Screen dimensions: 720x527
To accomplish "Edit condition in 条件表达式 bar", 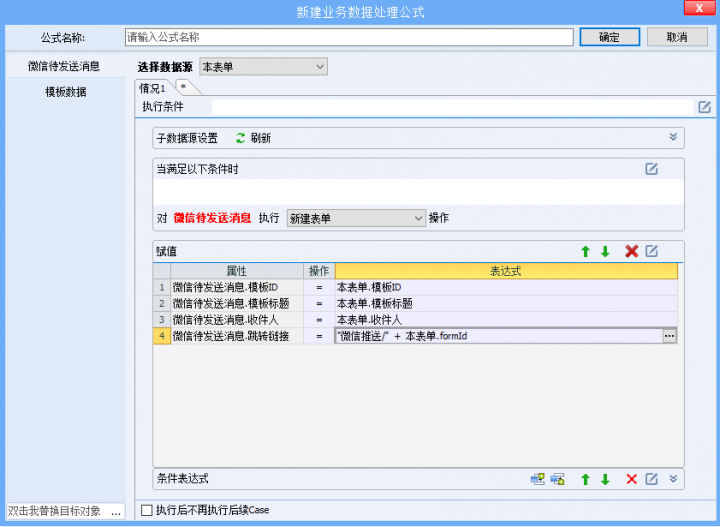I will pos(652,479).
